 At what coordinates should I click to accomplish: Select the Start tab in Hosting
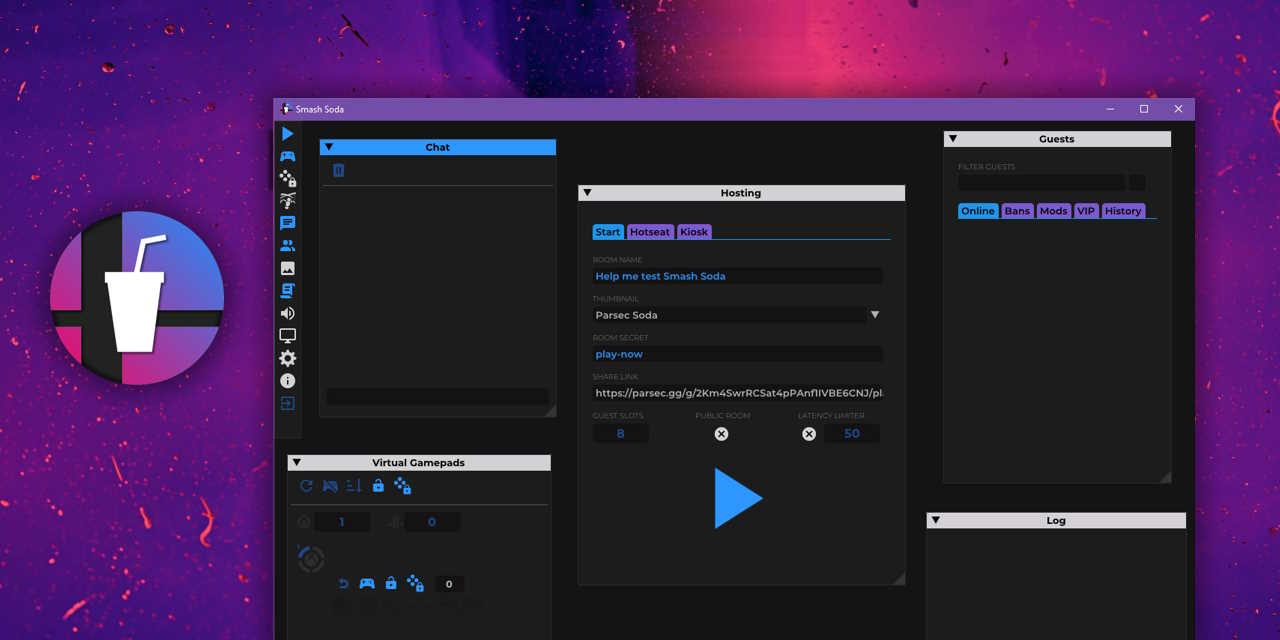[x=608, y=232]
